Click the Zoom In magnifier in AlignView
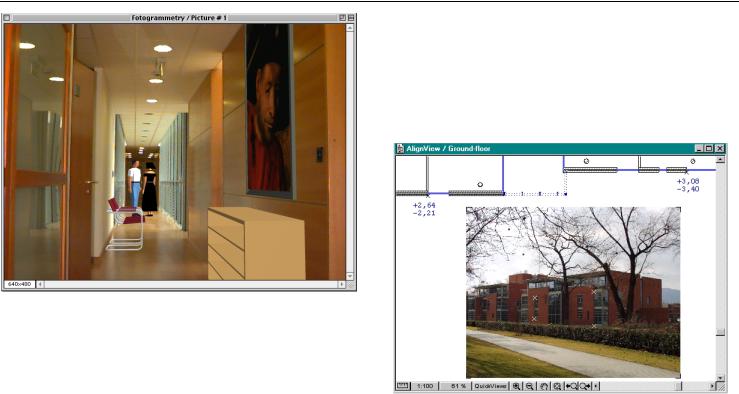 coord(517,386)
